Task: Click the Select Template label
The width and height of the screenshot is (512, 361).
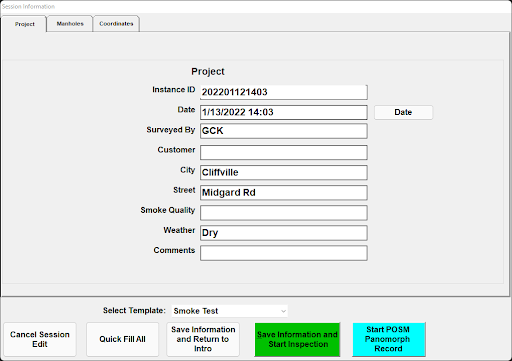Action: tap(134, 311)
